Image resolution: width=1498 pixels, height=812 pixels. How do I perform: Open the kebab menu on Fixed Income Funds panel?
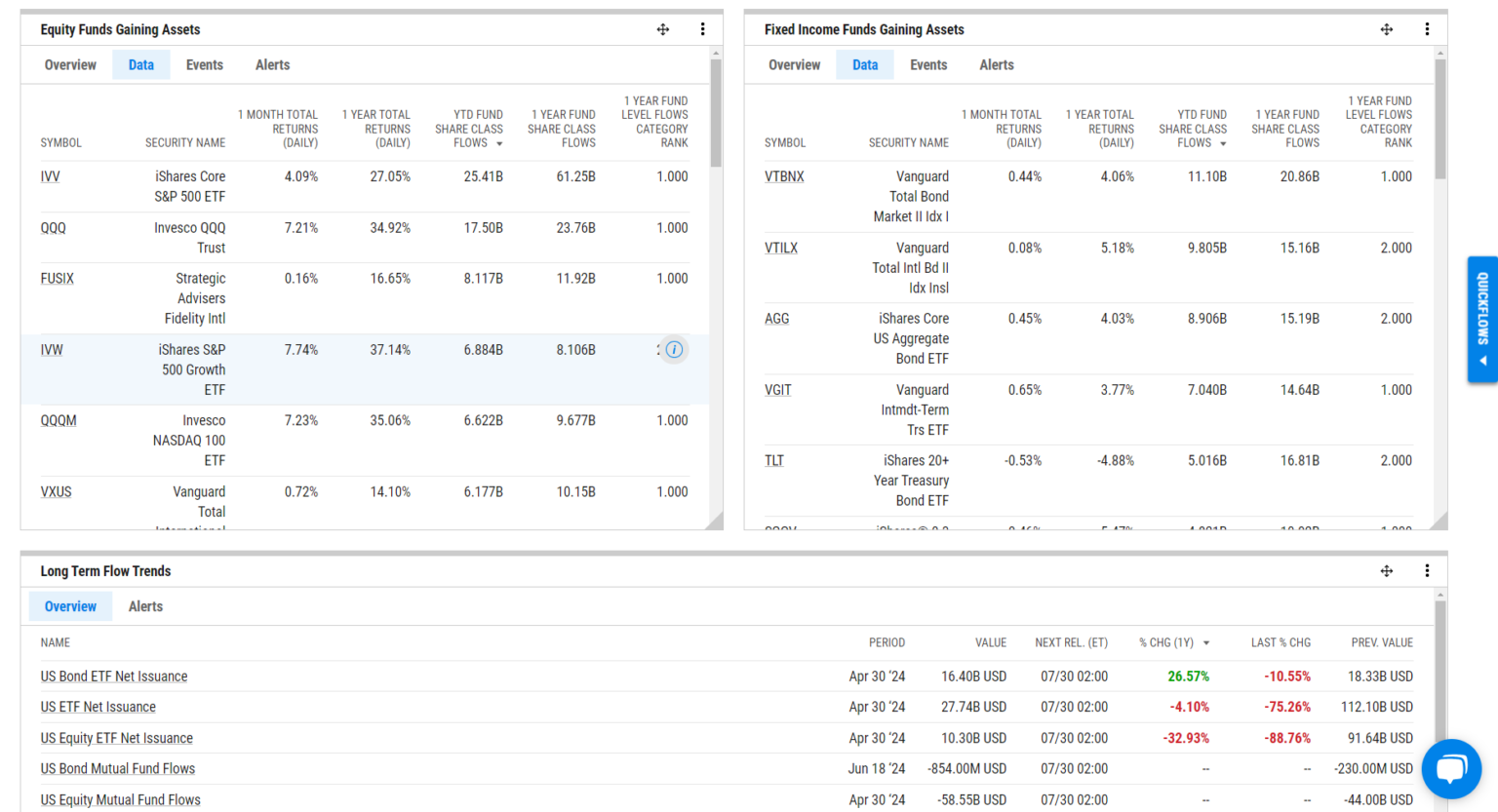click(1427, 29)
